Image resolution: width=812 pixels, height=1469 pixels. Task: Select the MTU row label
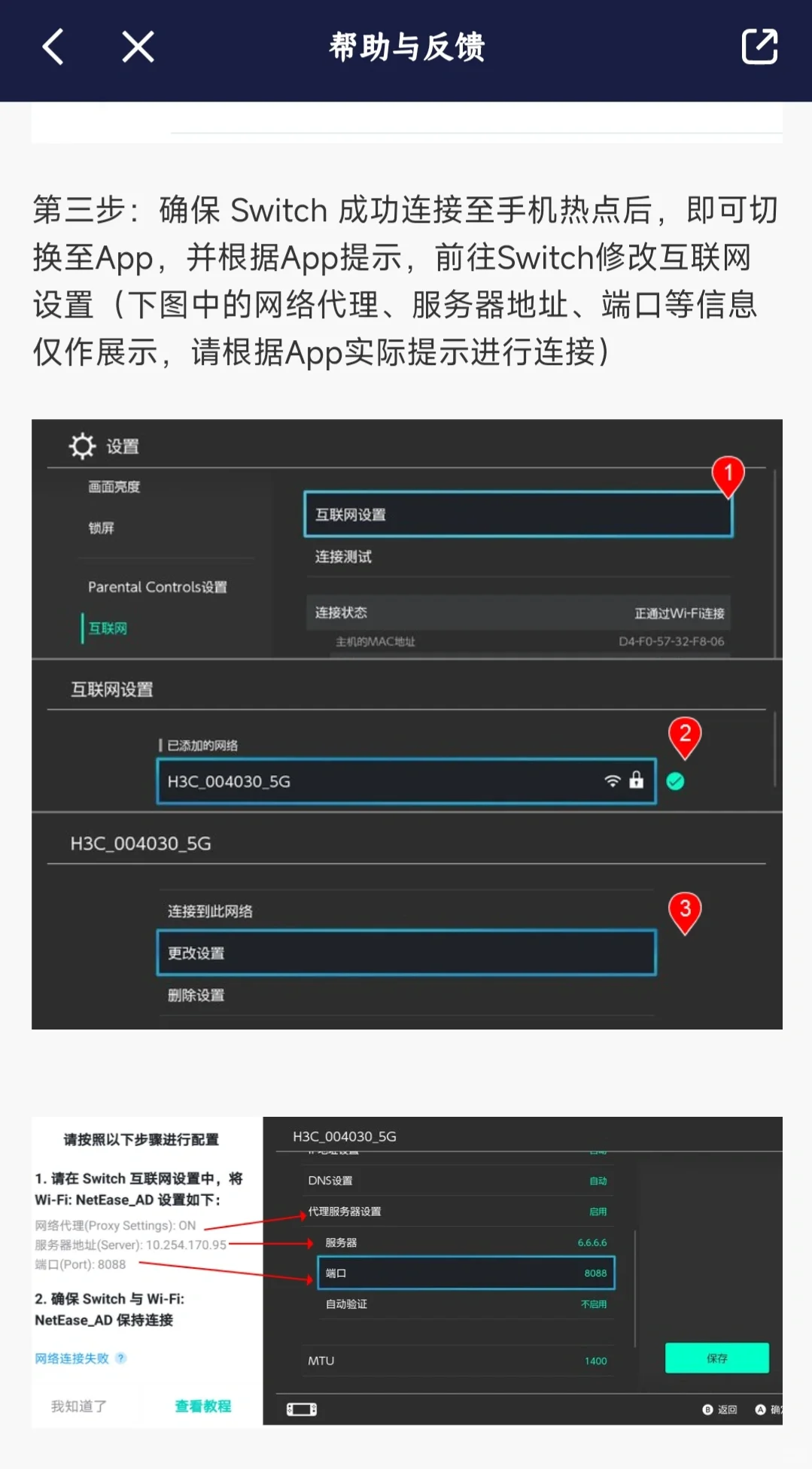pyautogui.click(x=321, y=1361)
